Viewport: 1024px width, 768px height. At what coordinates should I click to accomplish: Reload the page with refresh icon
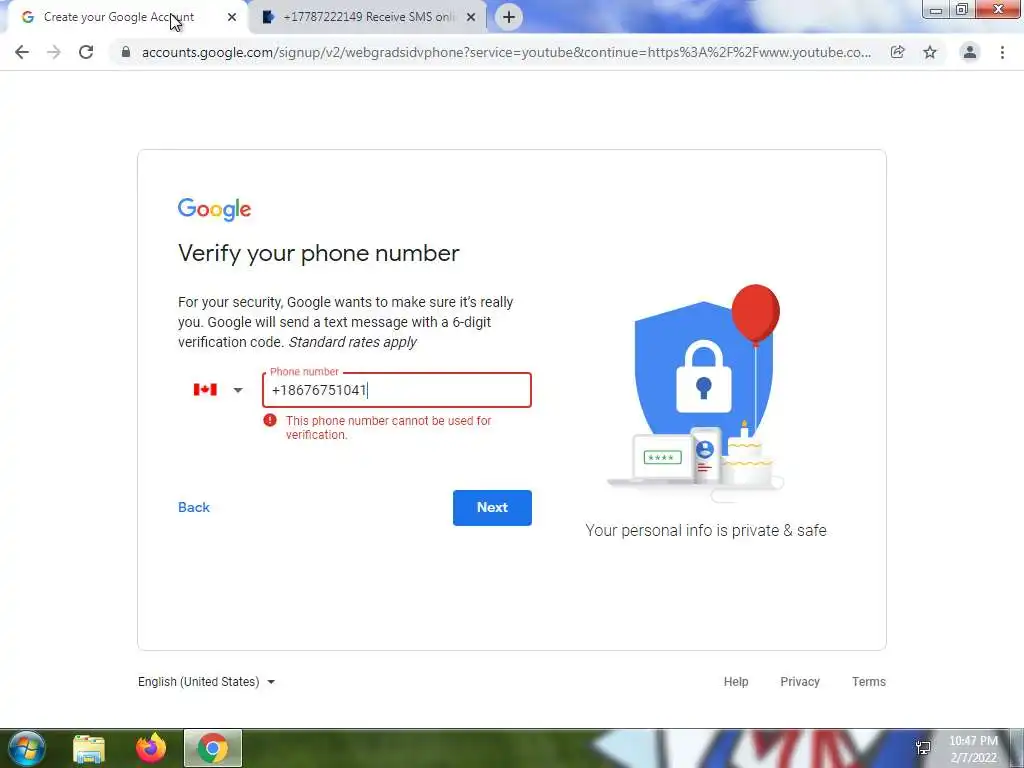[x=86, y=52]
